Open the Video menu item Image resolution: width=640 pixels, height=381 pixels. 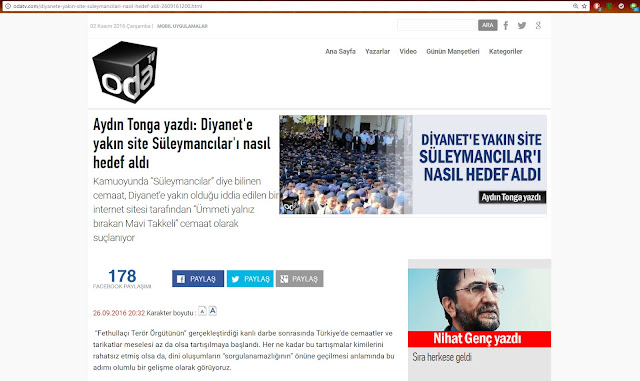point(408,51)
